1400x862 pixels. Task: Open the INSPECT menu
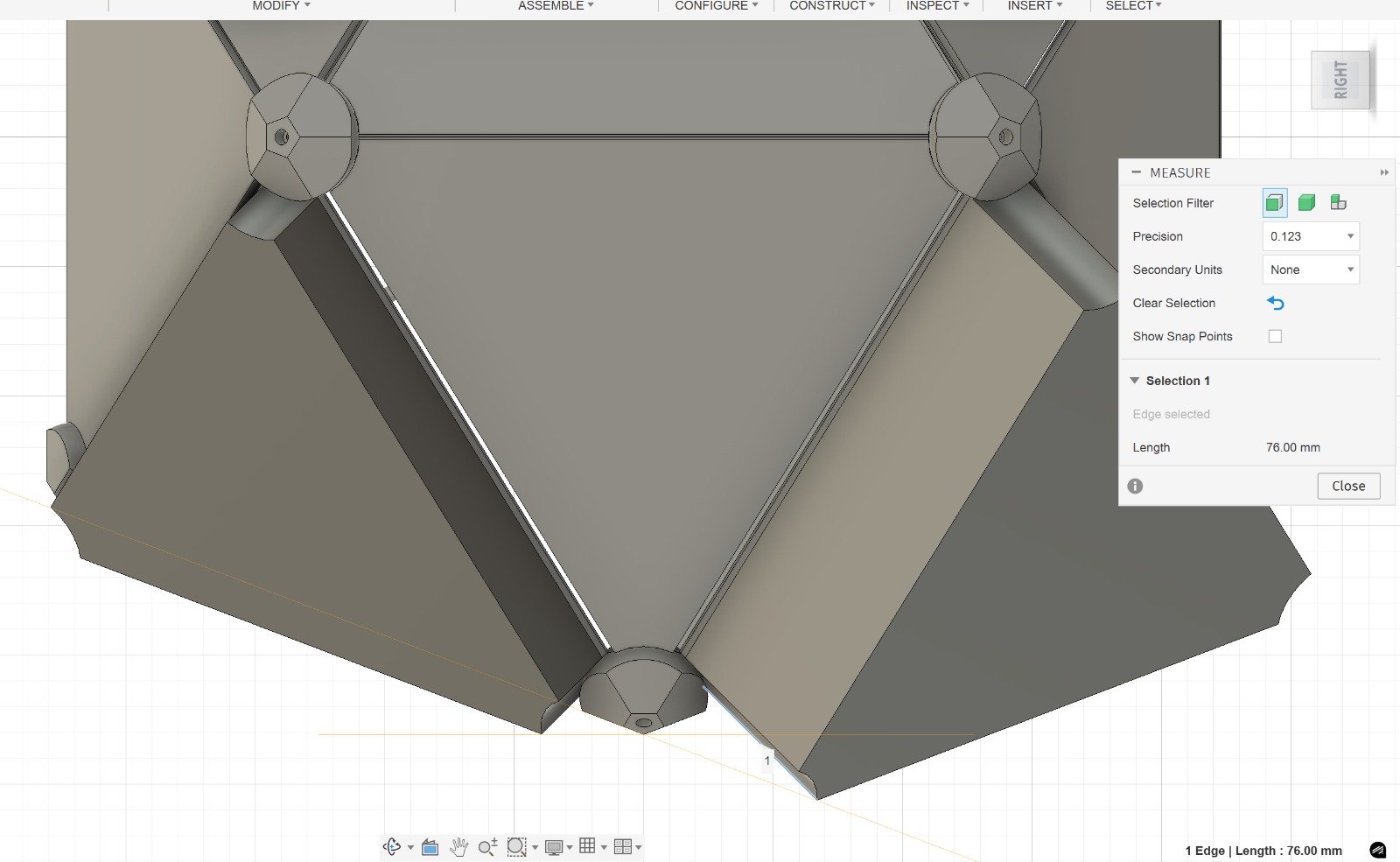tap(936, 6)
